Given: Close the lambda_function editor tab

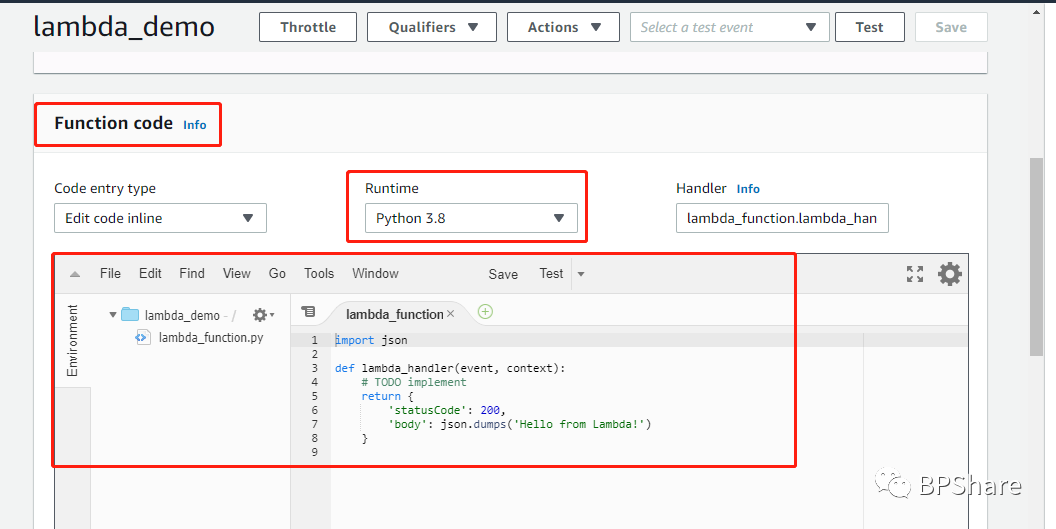Looking at the screenshot, I should click(x=450, y=314).
